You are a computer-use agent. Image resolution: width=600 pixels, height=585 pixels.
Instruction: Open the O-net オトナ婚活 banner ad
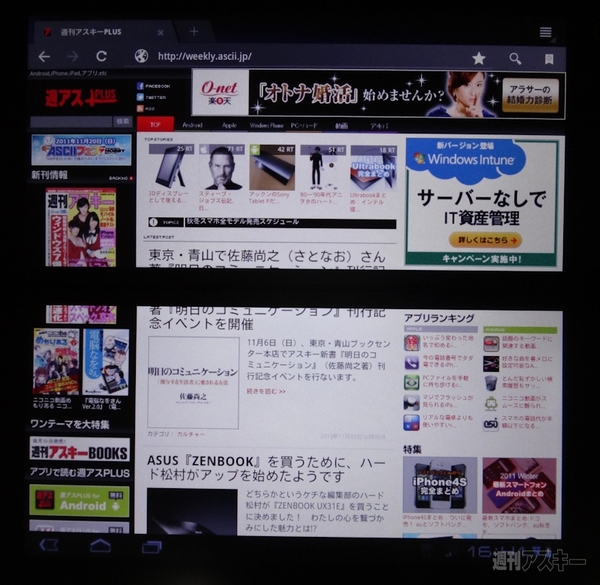pyautogui.click(x=378, y=93)
